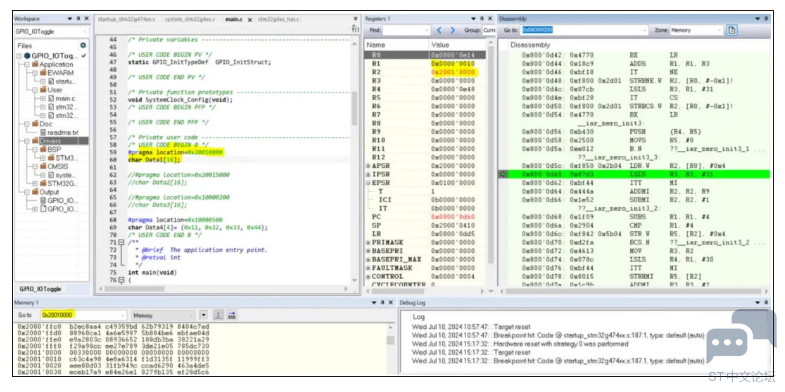Screen dimensions: 785x392
Task: Collapse the code fold at line 71
Action: pos(120,242)
